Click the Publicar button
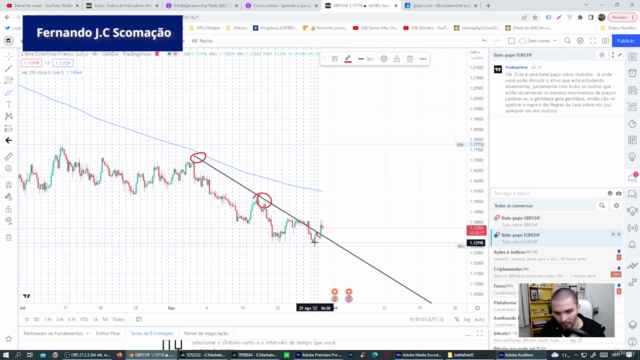 pyautogui.click(x=625, y=41)
